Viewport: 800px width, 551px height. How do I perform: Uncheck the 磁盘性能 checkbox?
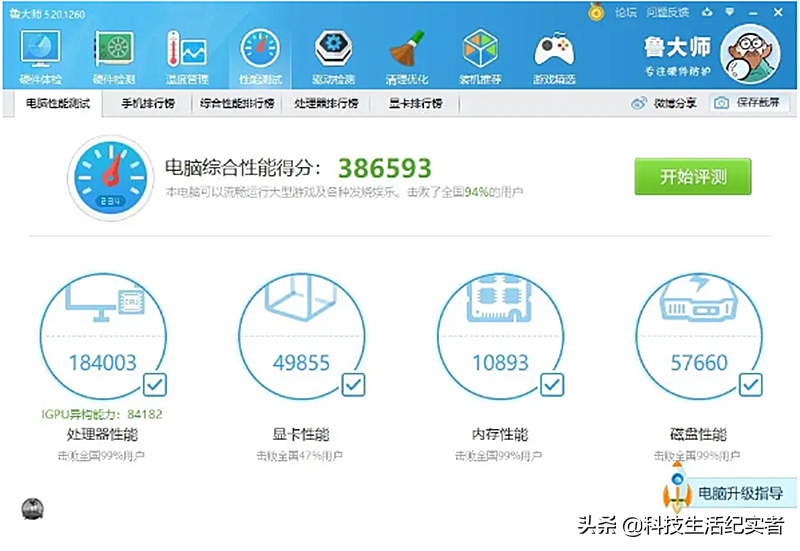(751, 385)
